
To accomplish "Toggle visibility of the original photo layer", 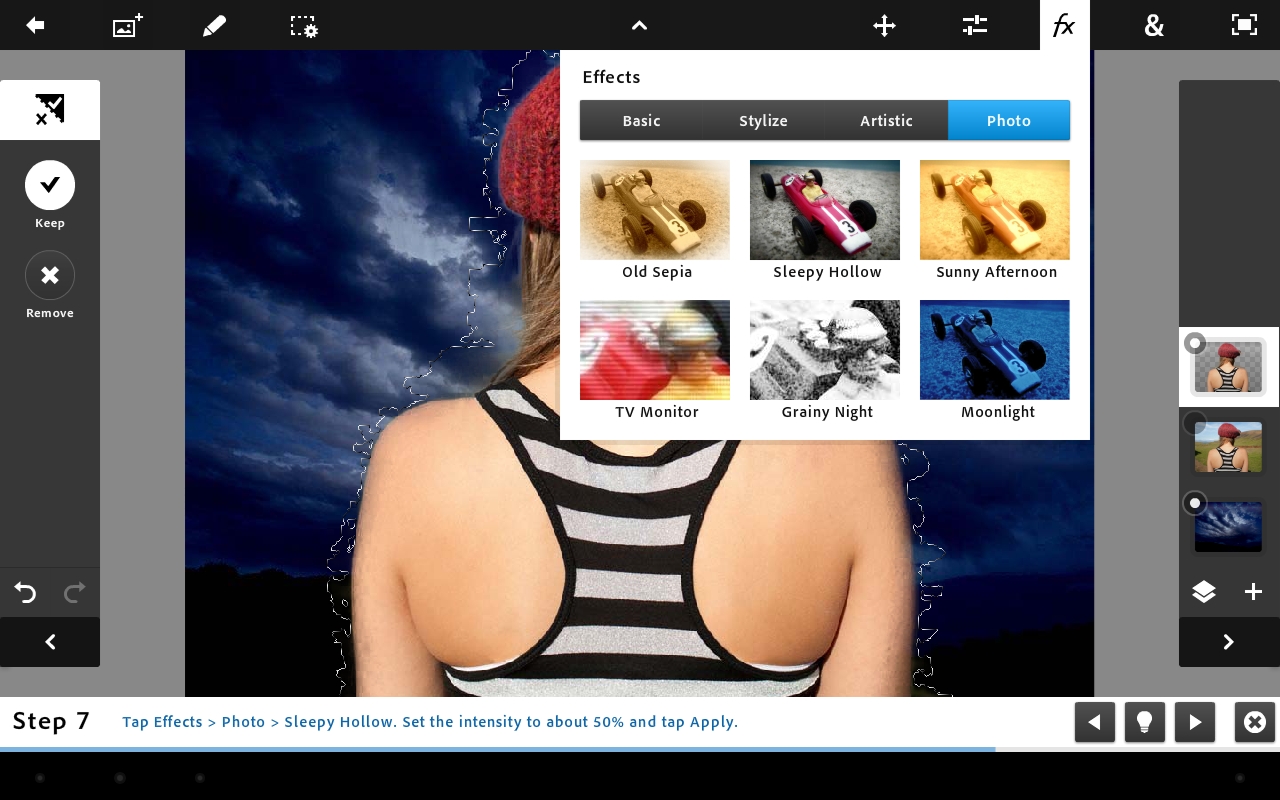I will tap(1194, 423).
